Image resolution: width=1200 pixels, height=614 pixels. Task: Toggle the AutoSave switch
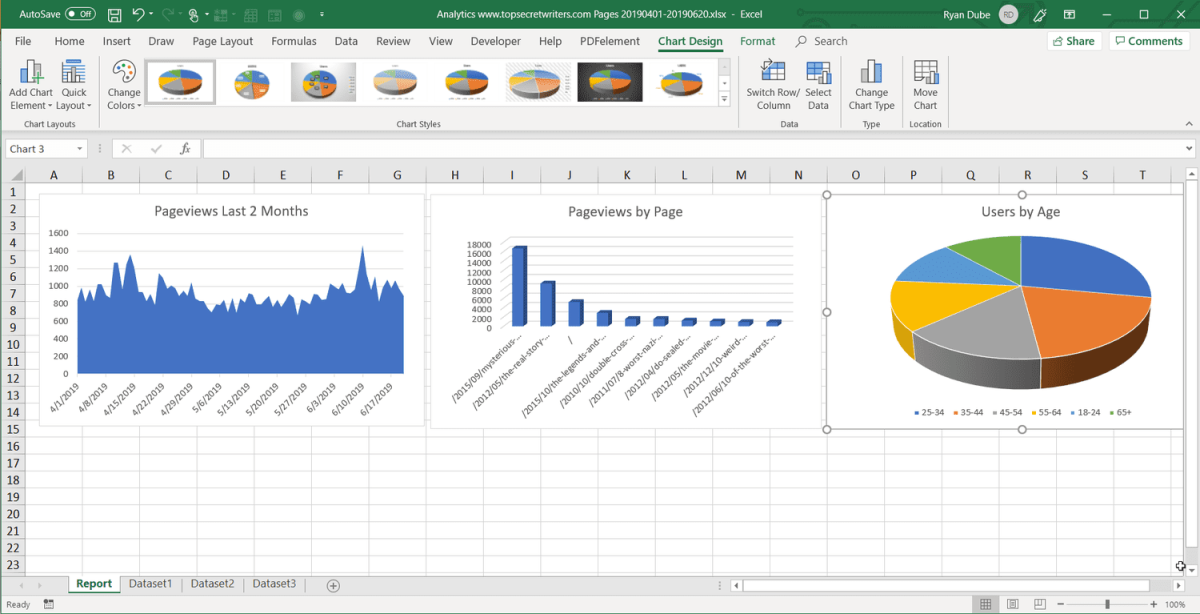[x=80, y=15]
